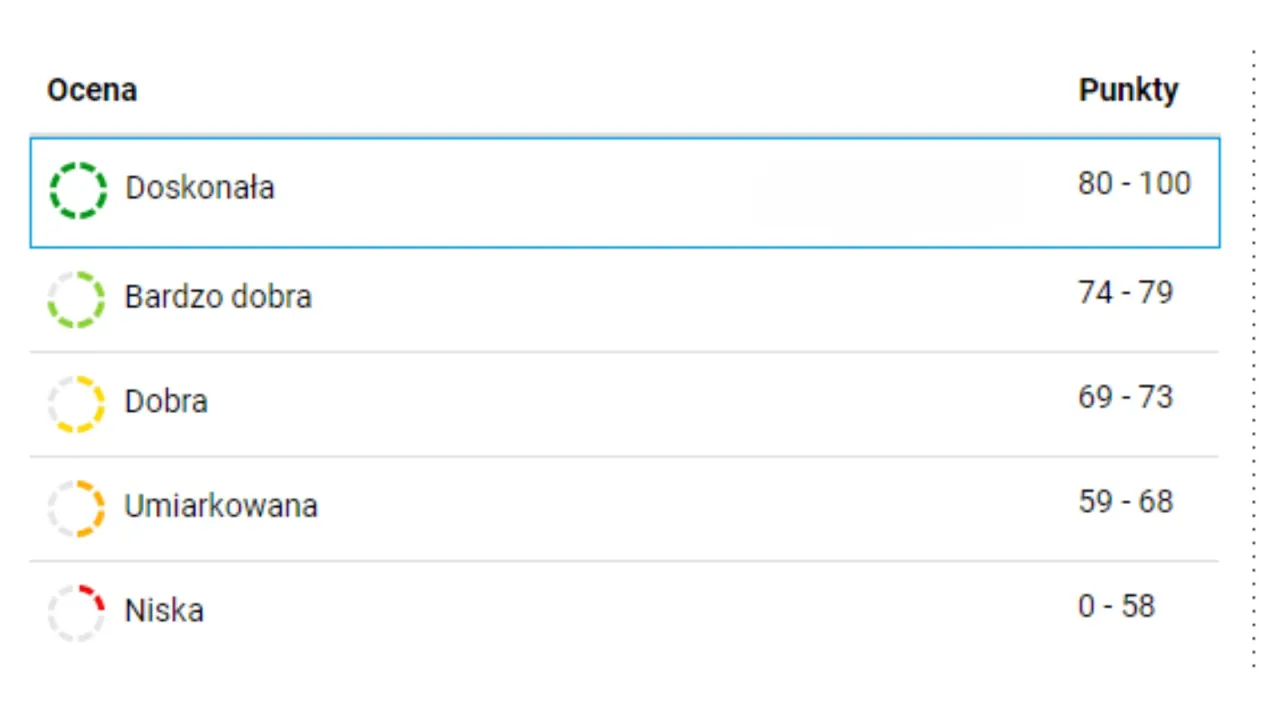Select the Umiarkowana progress ring icon
The image size is (1280, 720).
click(x=76, y=508)
